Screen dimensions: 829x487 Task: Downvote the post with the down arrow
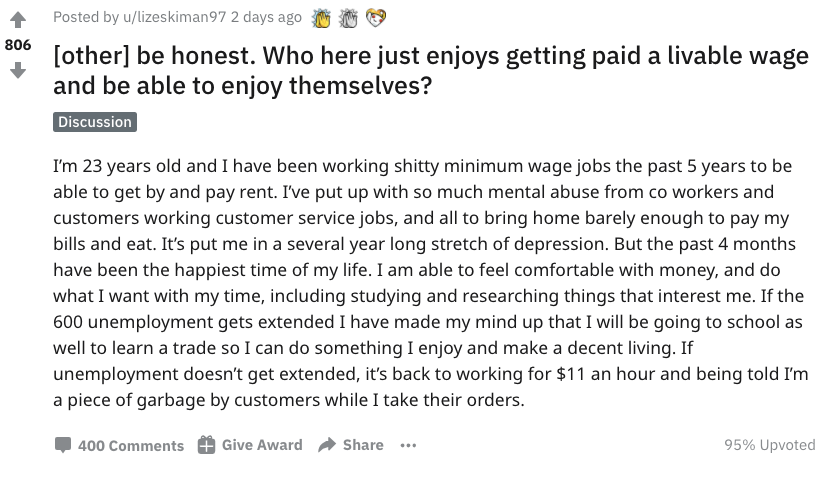click(18, 70)
